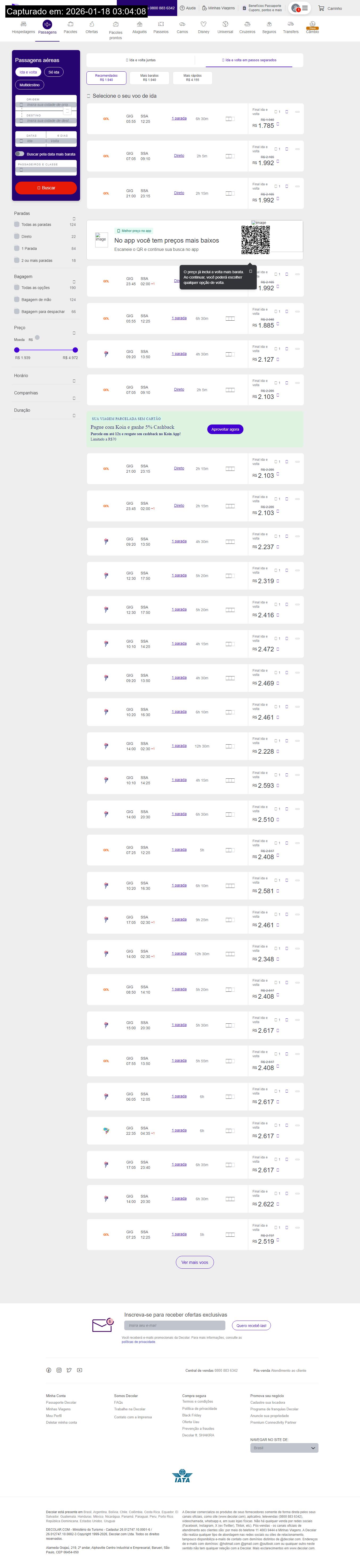The image size is (360, 1568).
Task: Click the Disney navigation icon
Action: [x=204, y=25]
